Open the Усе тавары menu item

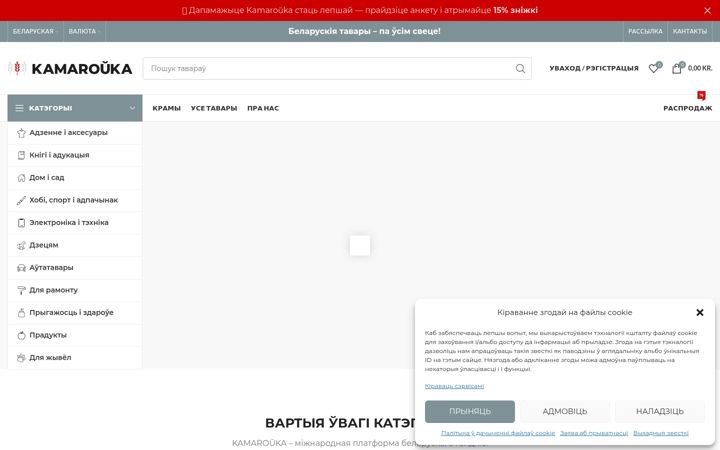(x=214, y=108)
